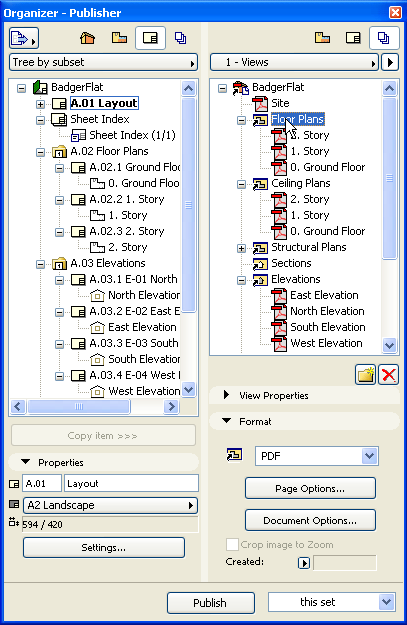Collapse the Ceiling Plans folder
The image size is (407, 625).
(241, 184)
